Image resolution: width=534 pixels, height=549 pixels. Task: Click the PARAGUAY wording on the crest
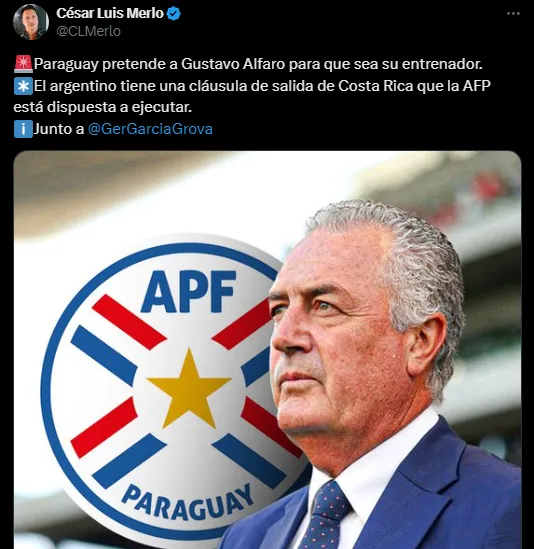coord(188,503)
